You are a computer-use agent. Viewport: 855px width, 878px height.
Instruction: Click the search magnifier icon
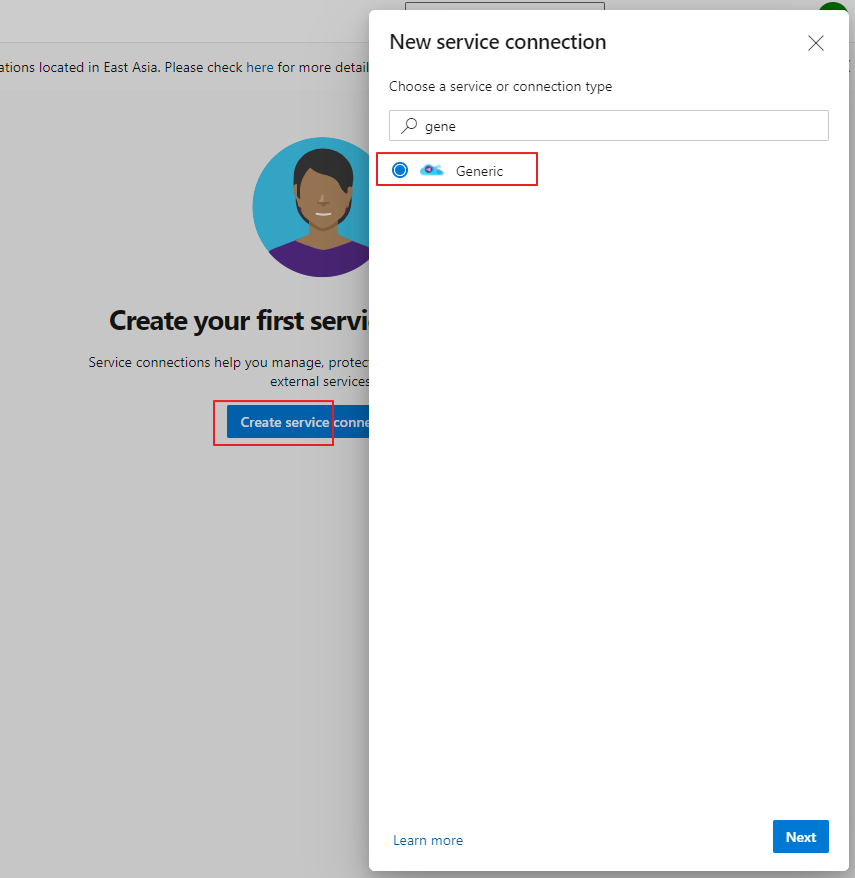coord(409,125)
